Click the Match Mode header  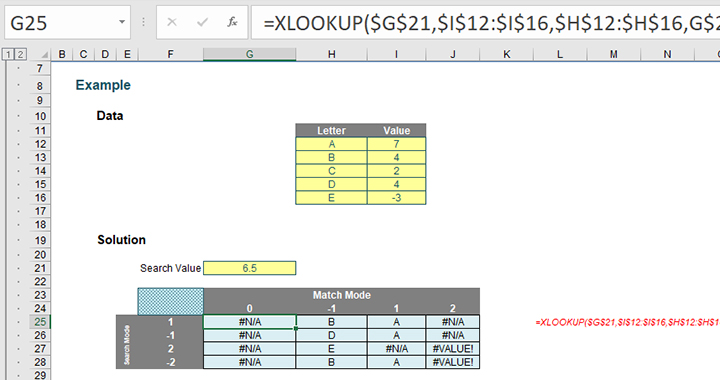342,295
